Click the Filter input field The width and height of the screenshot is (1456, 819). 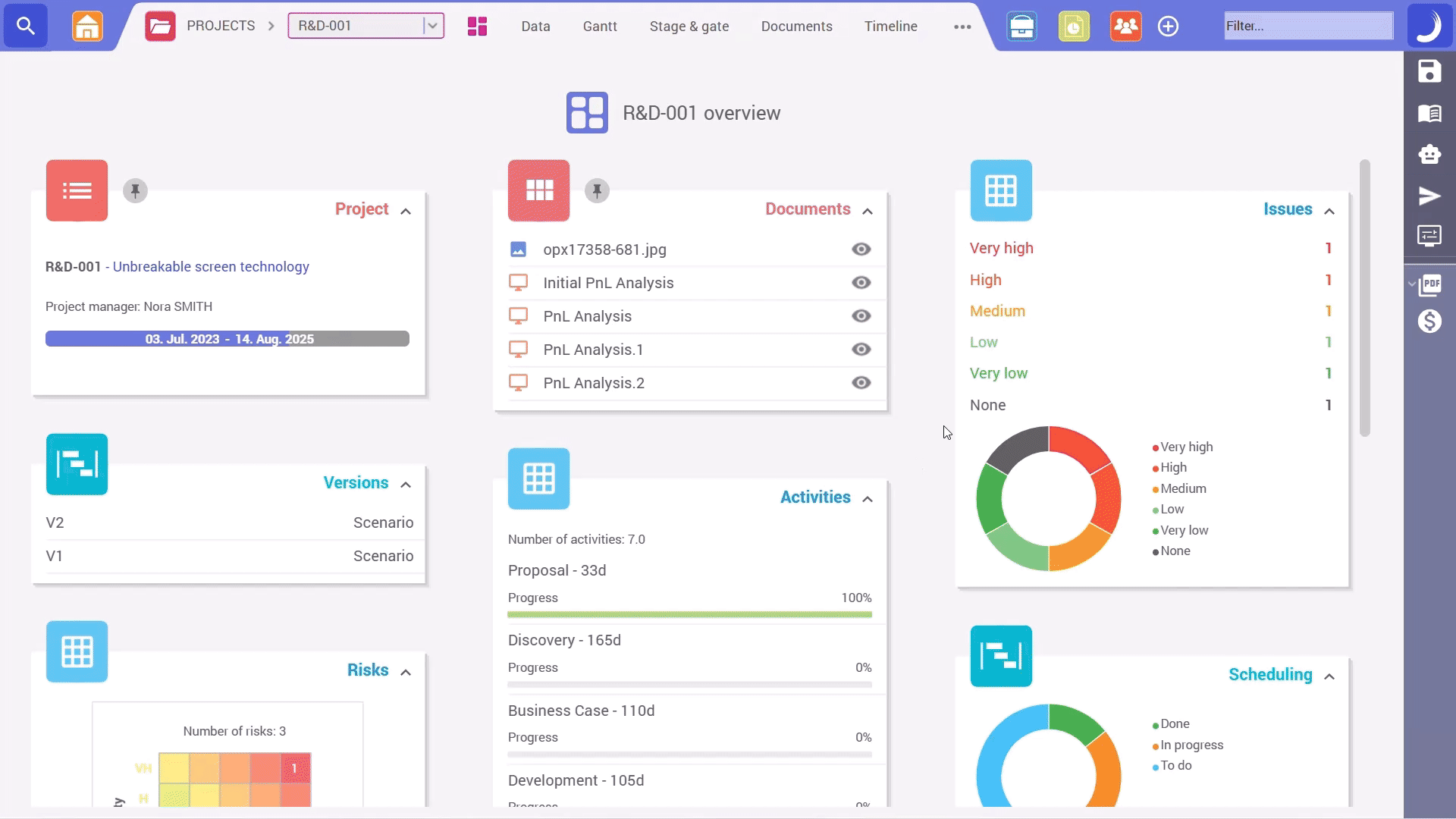1308,26
